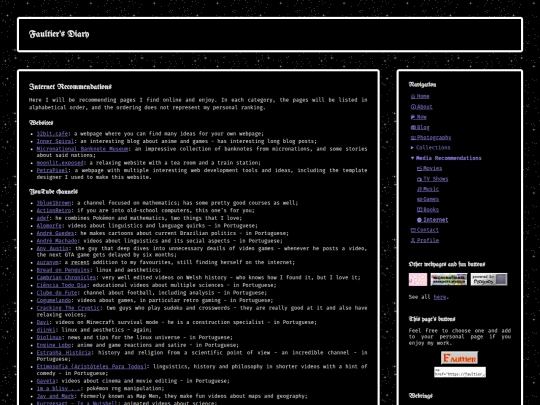Open the Micronational Banknote Museum link
The image size is (540, 405).
(83, 149)
